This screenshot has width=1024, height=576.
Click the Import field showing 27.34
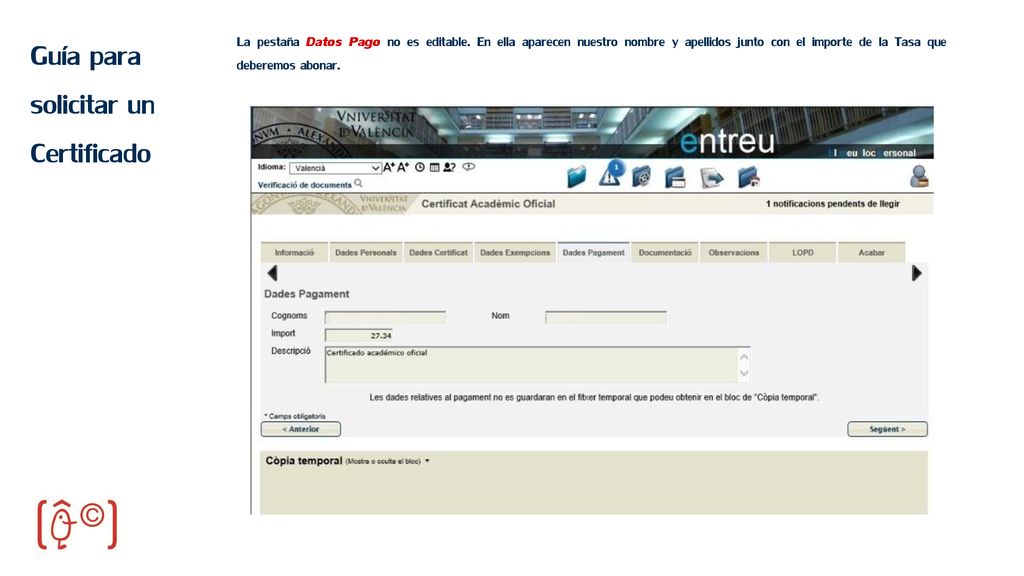(359, 335)
